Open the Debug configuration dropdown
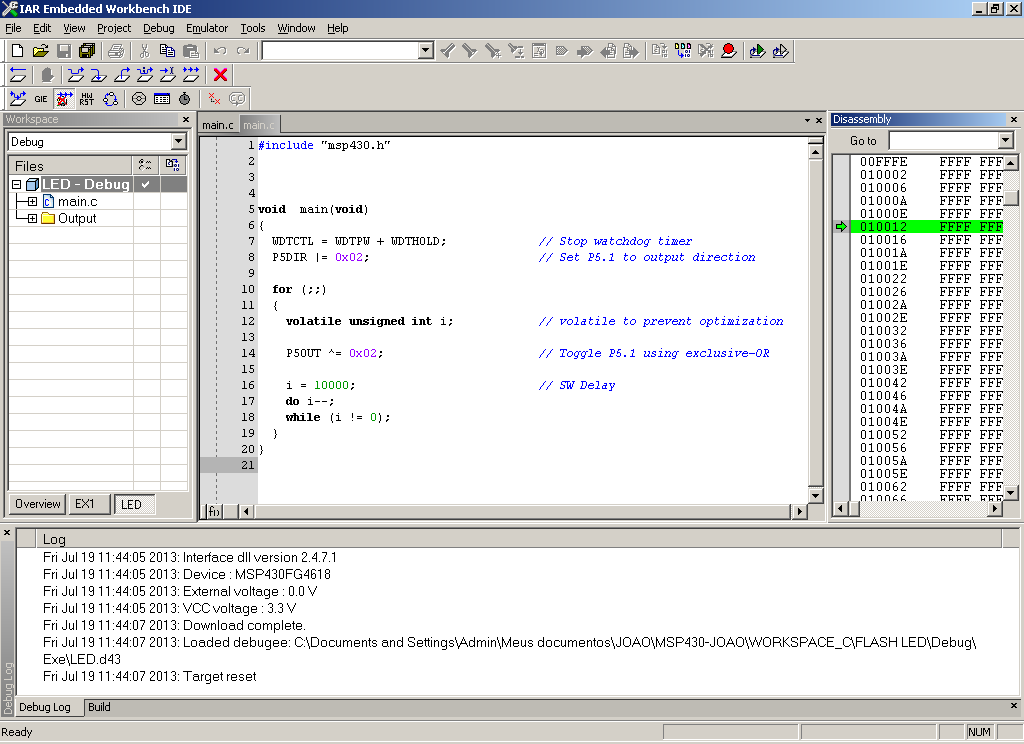The height and width of the screenshot is (744, 1024). (178, 142)
